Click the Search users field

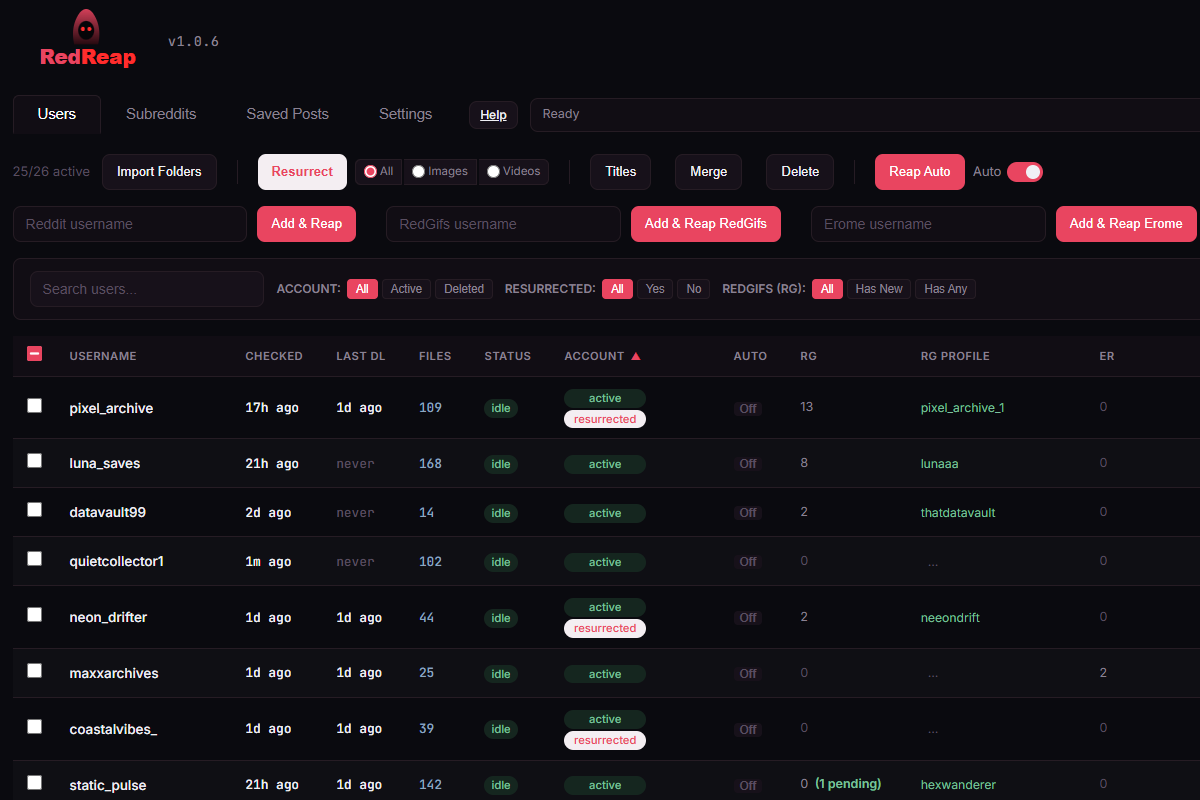(146, 288)
